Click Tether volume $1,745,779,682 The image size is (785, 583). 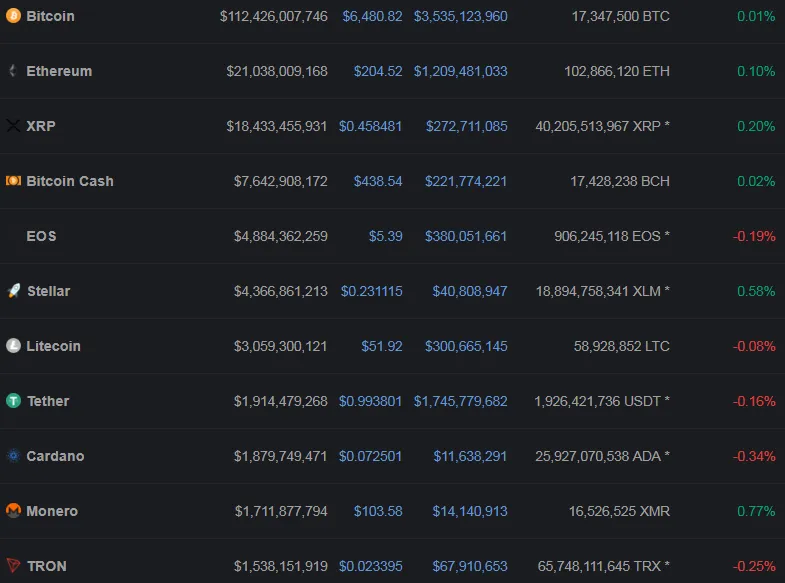point(461,401)
